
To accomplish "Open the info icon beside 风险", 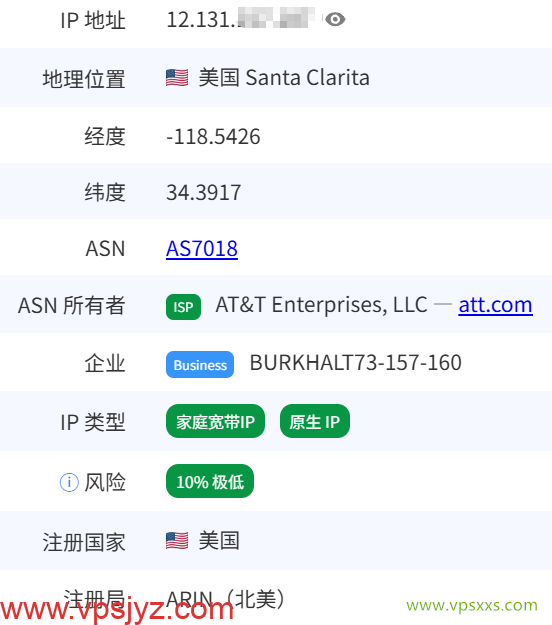I will tap(69, 482).
